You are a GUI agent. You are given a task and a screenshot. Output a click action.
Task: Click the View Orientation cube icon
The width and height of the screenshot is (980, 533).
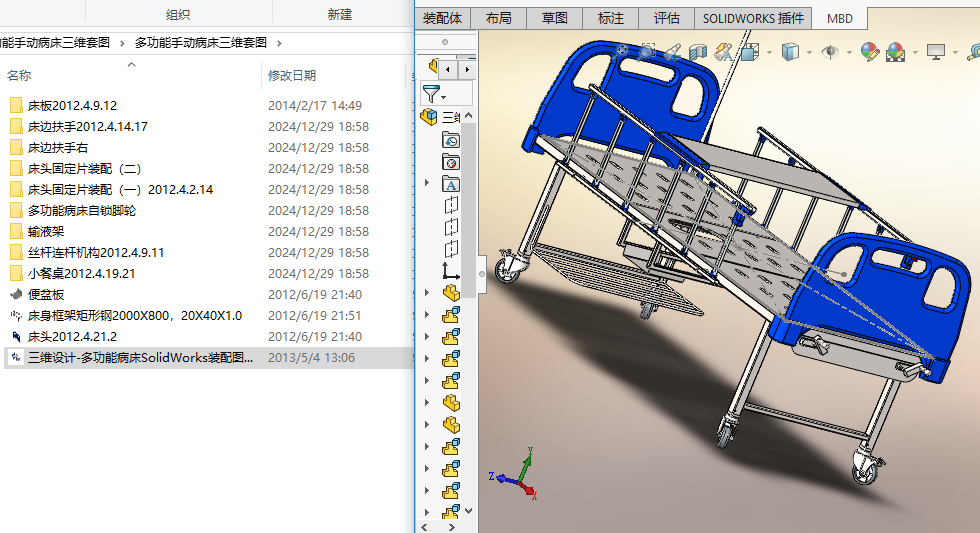coord(750,52)
